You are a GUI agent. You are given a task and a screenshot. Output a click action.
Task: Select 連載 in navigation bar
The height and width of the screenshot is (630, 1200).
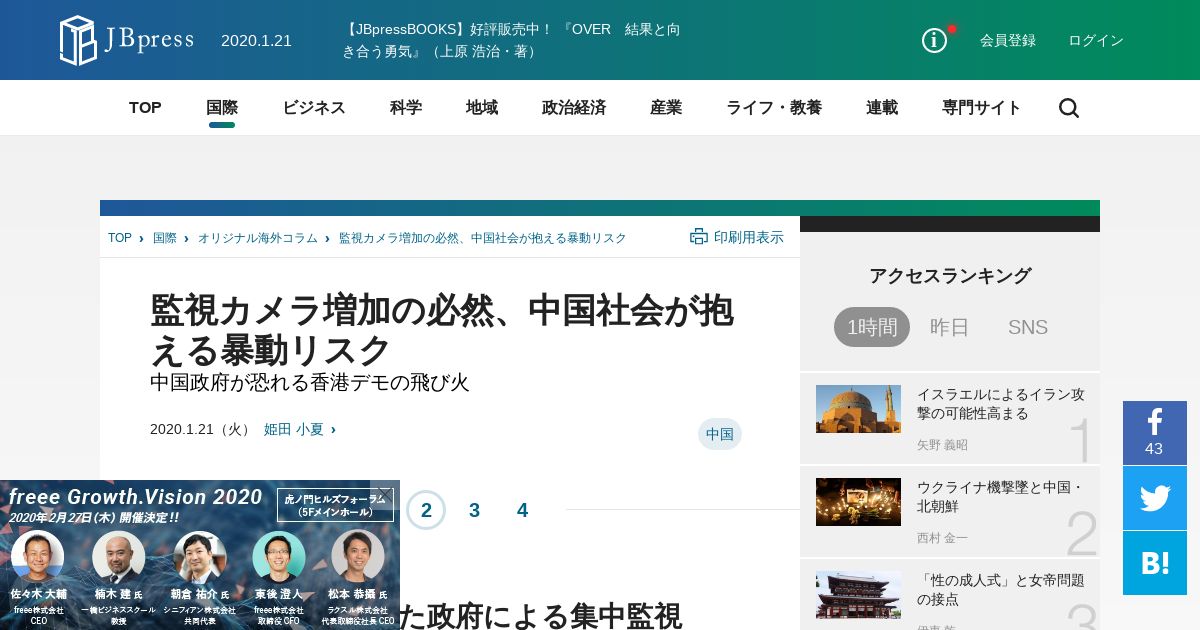point(882,108)
